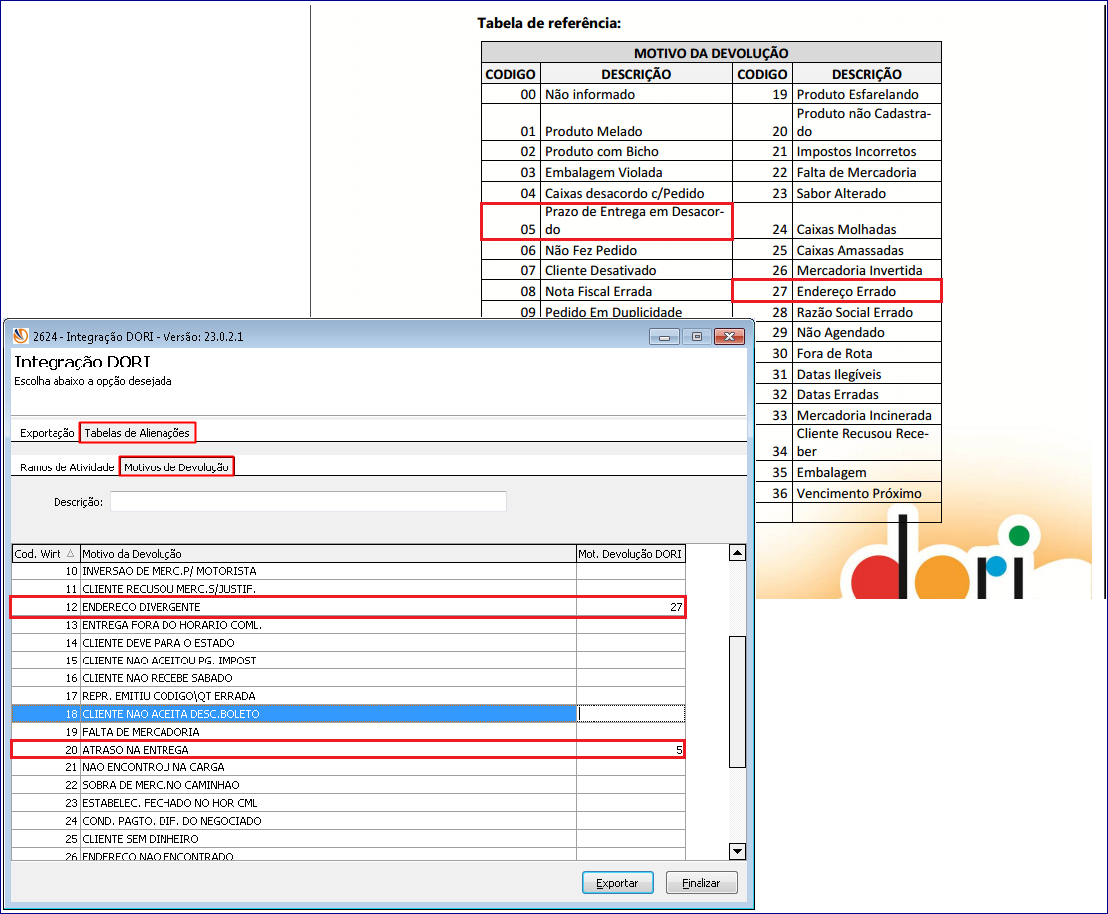Click 'Caixas desacordo c/Pedido' in reference table
Viewport: 1108px width, 914px height.
click(624, 194)
